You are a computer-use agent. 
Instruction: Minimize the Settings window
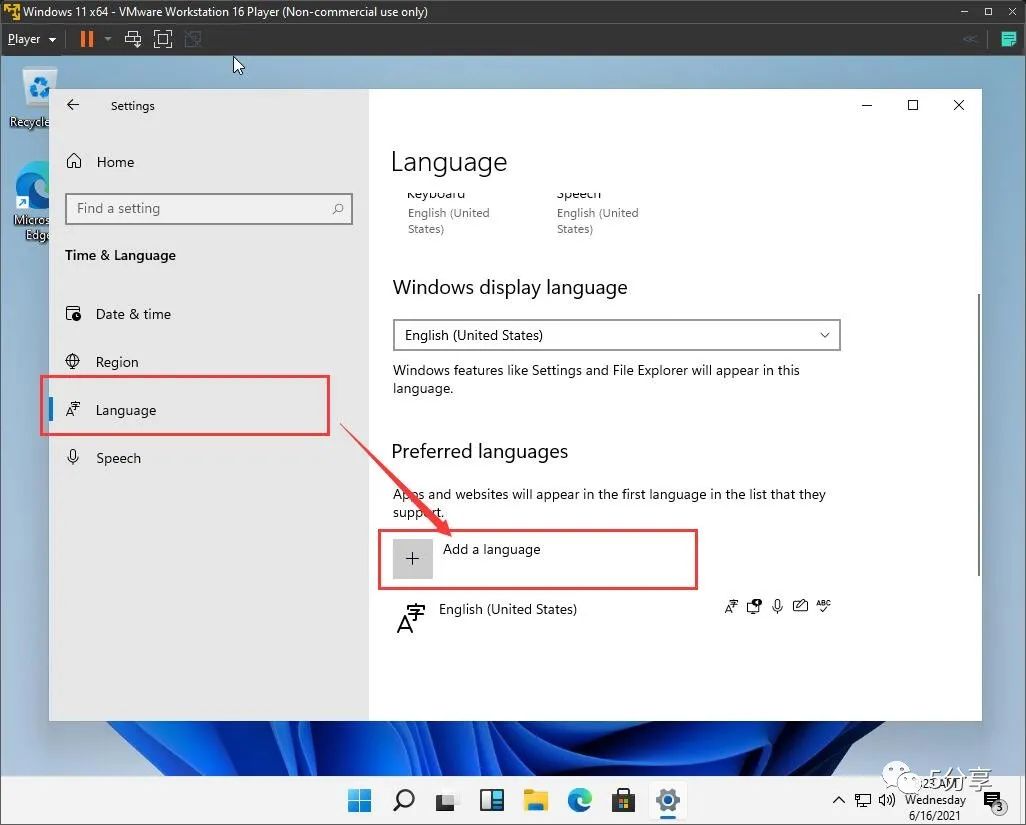coord(867,105)
